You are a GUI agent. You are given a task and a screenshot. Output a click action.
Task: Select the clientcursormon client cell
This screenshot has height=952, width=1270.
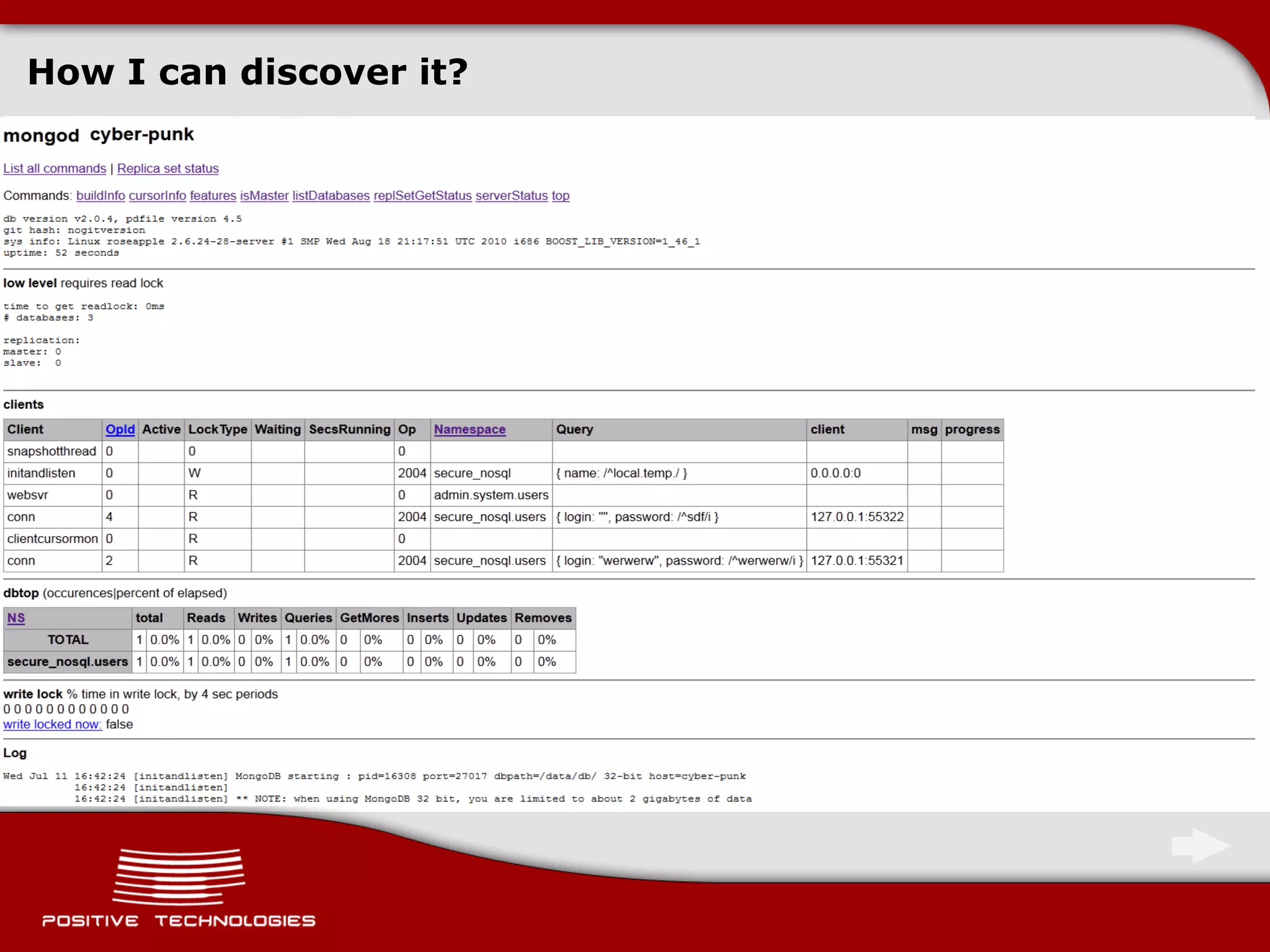point(52,539)
